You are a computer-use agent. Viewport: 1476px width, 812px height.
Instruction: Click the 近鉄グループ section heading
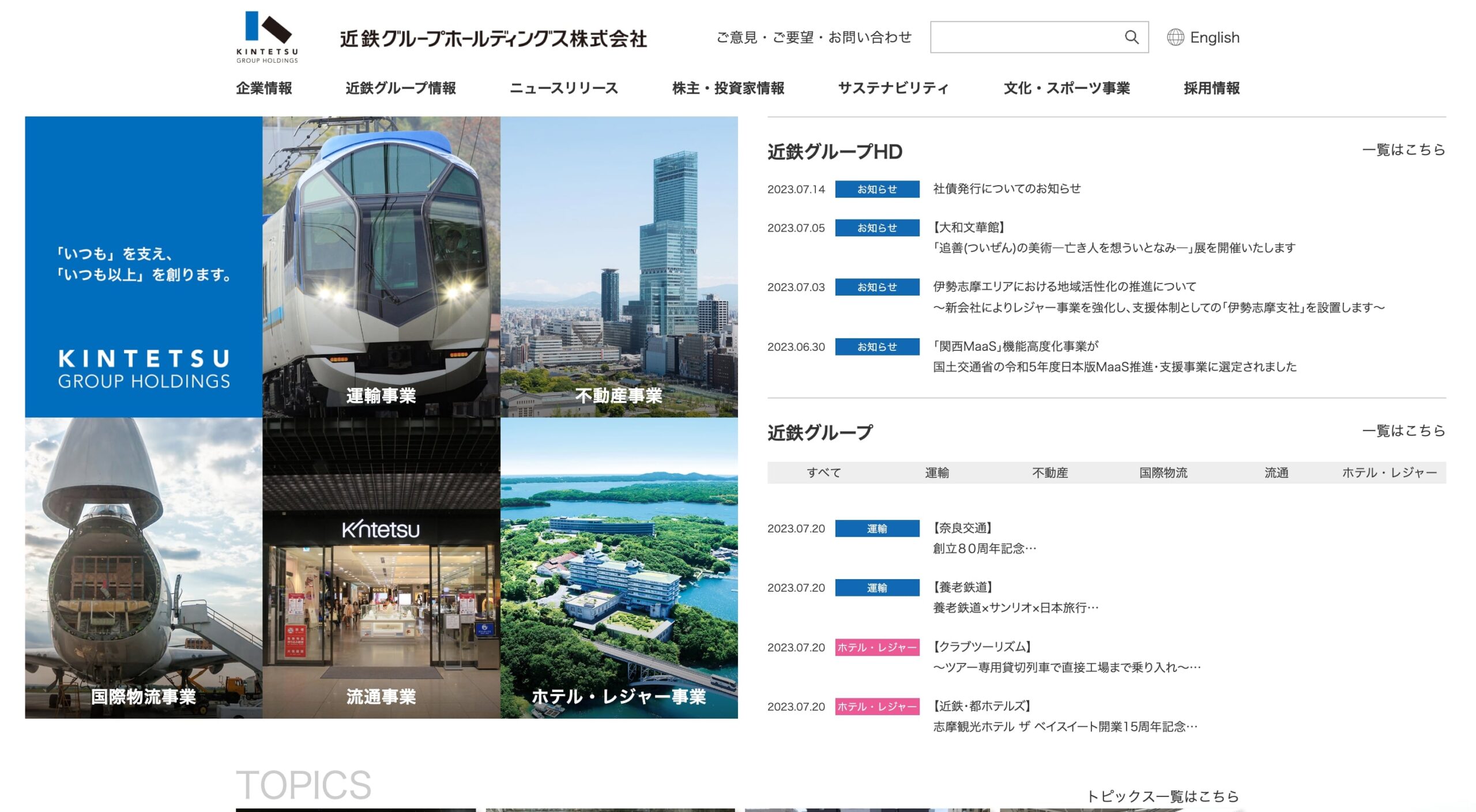coord(820,432)
